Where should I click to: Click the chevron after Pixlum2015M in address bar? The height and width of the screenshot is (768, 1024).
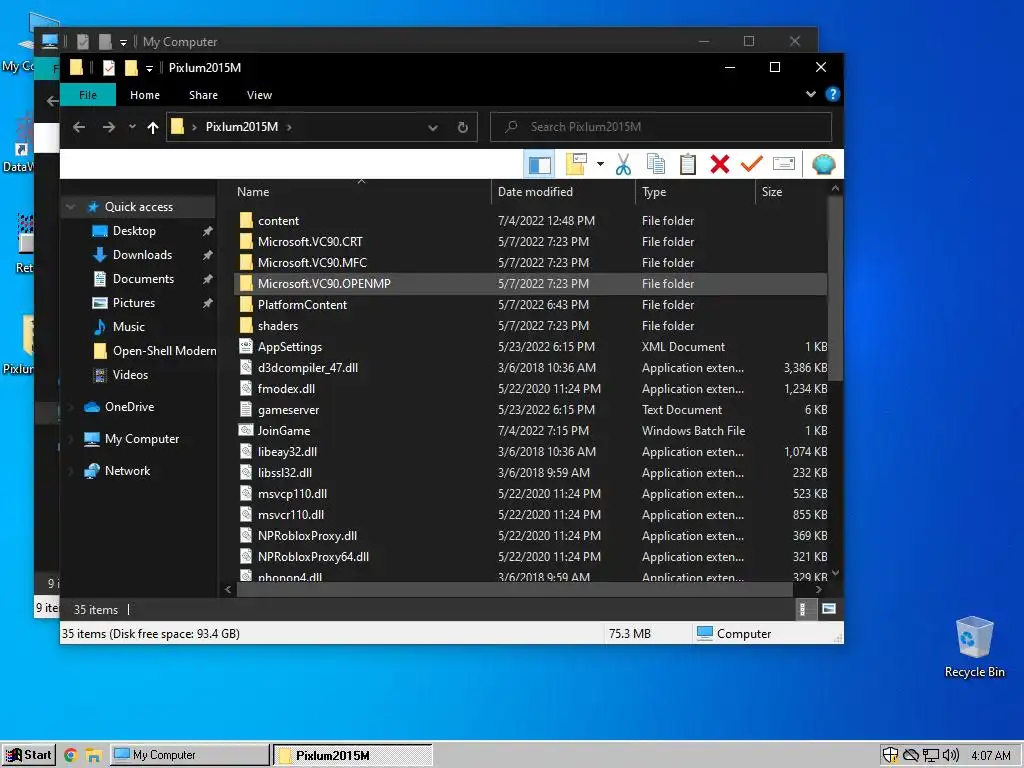(x=289, y=127)
